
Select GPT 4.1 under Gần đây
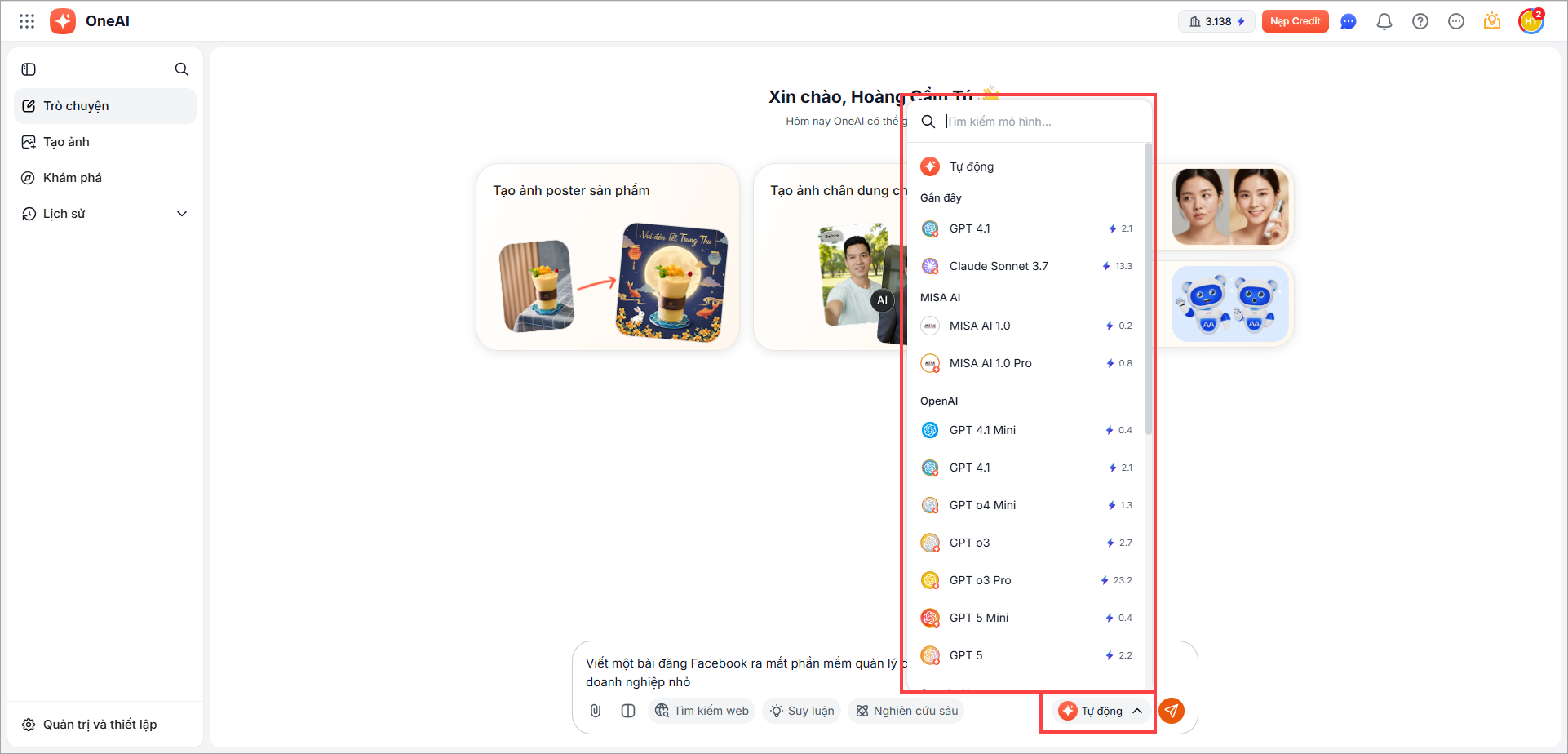pyautogui.click(x=1026, y=228)
